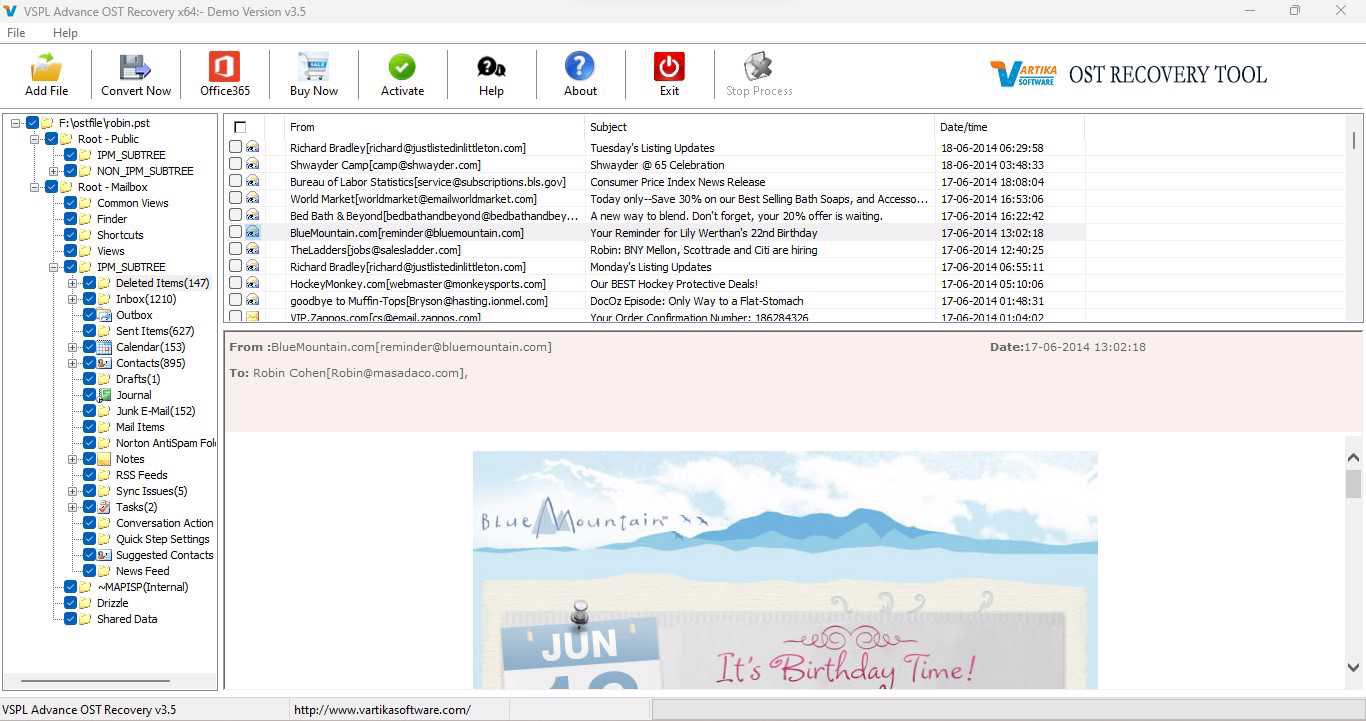
Task: Open the Shared Data folder
Action: tap(127, 619)
